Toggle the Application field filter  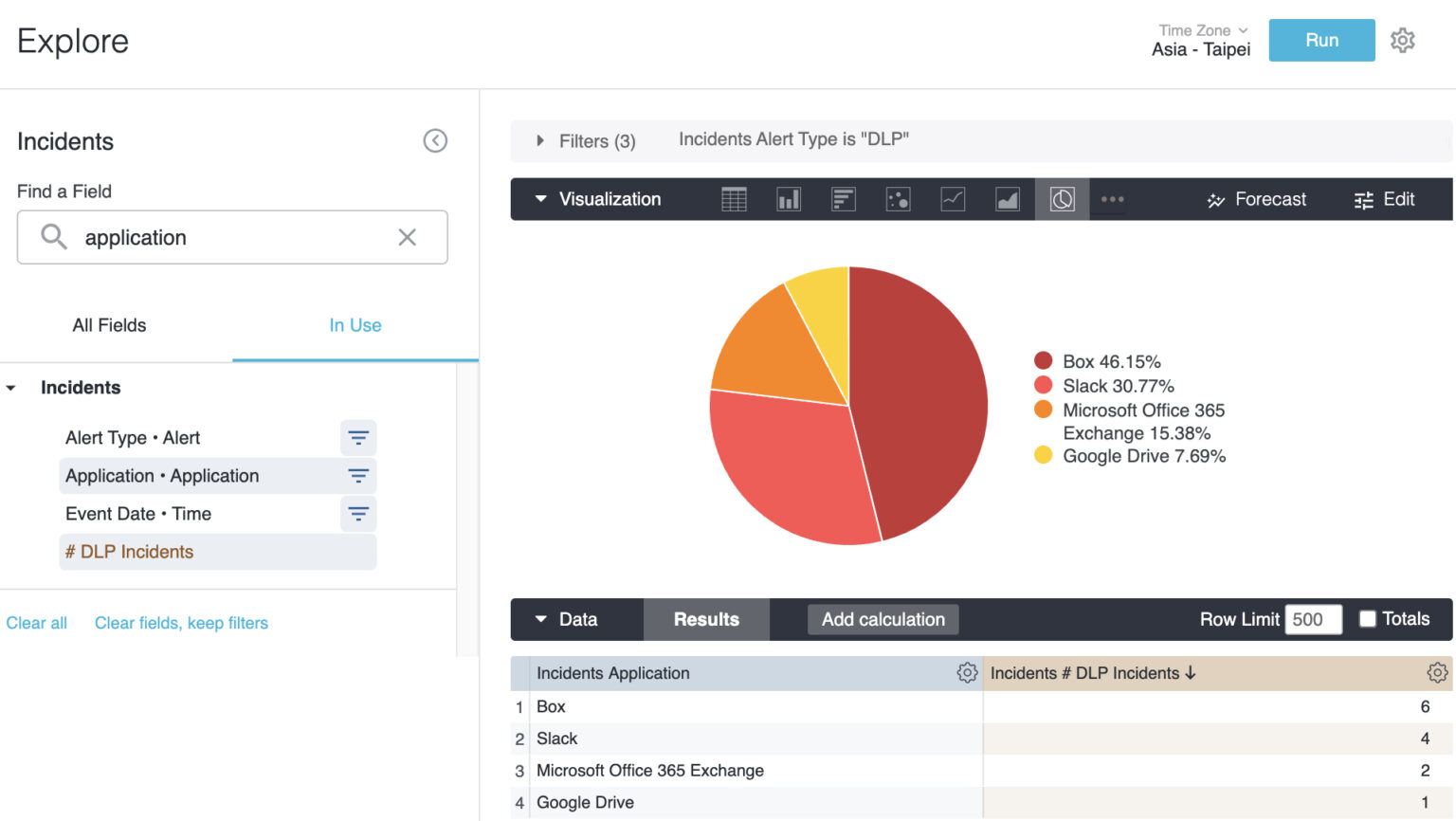point(358,476)
